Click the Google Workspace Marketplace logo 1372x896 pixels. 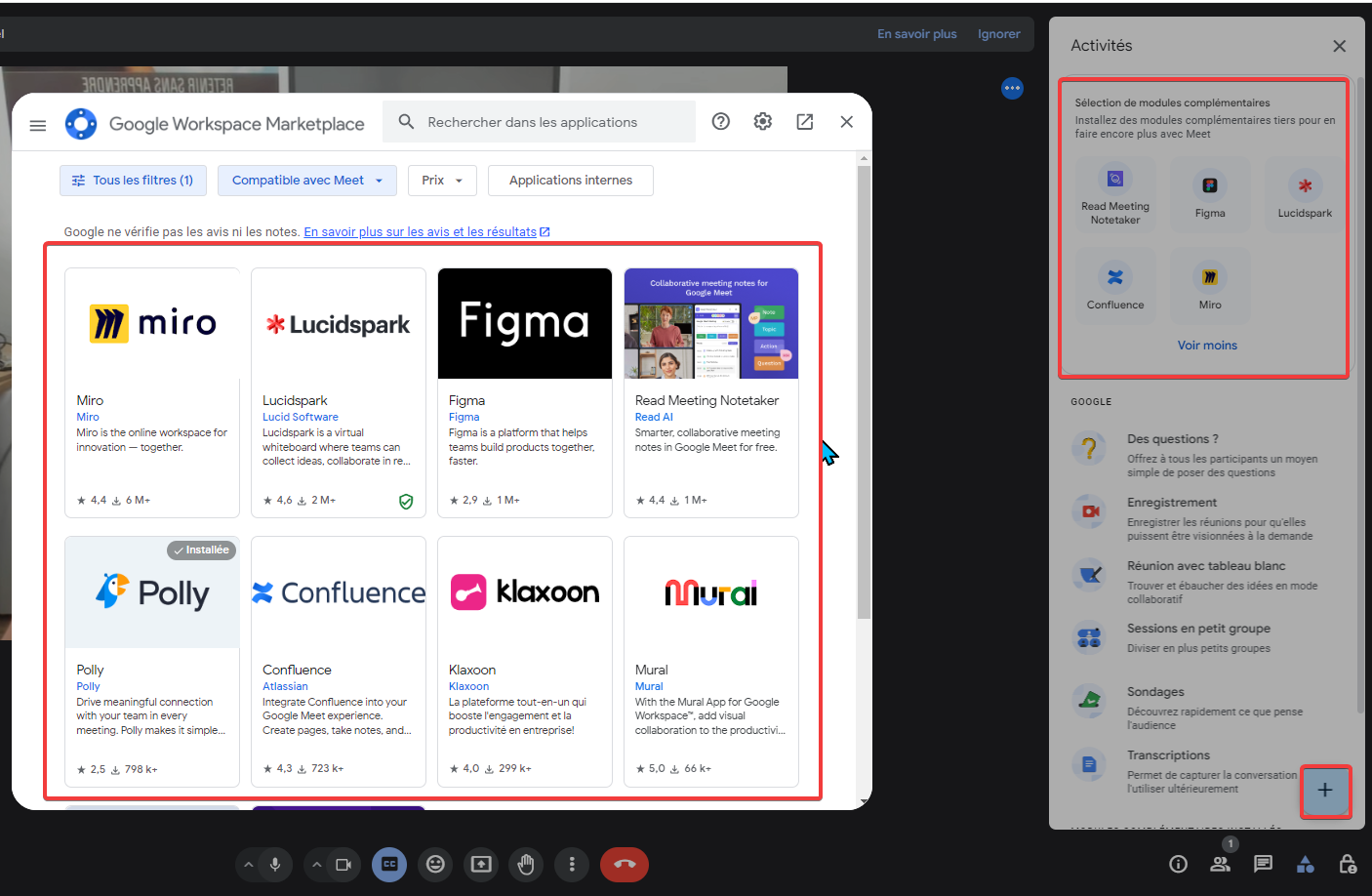(x=215, y=124)
